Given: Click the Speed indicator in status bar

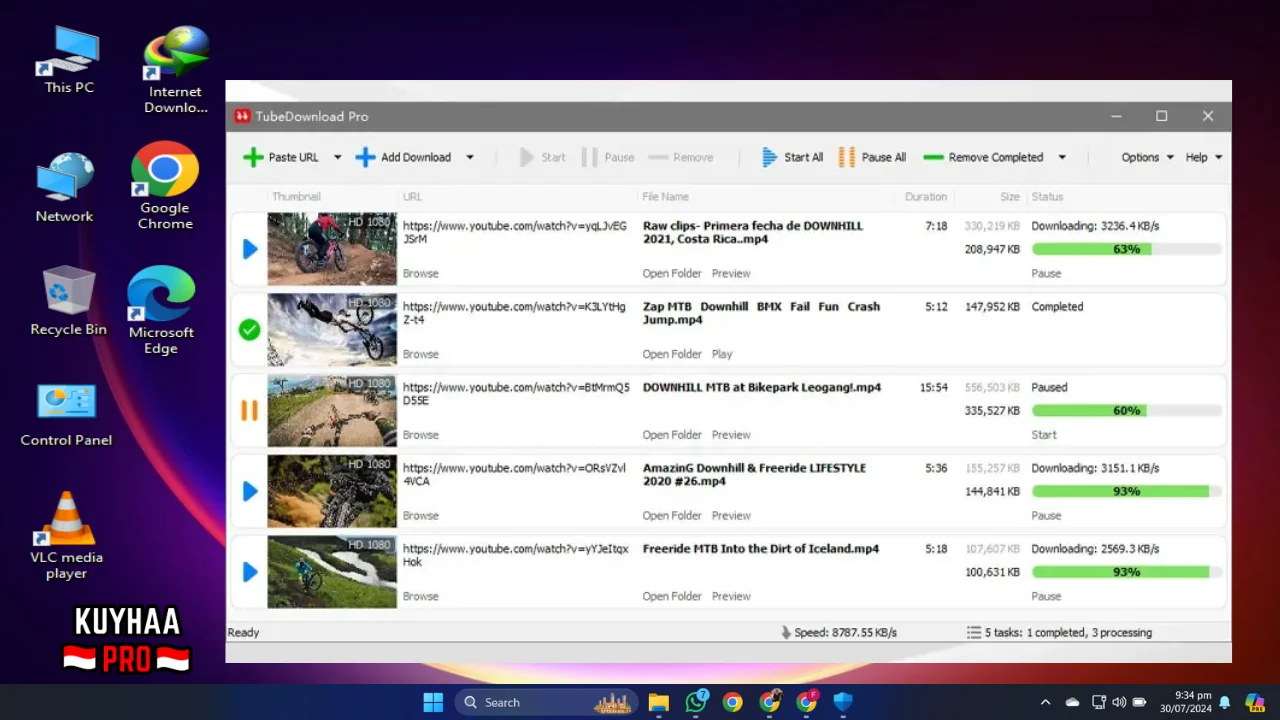Looking at the screenshot, I should (x=838, y=632).
